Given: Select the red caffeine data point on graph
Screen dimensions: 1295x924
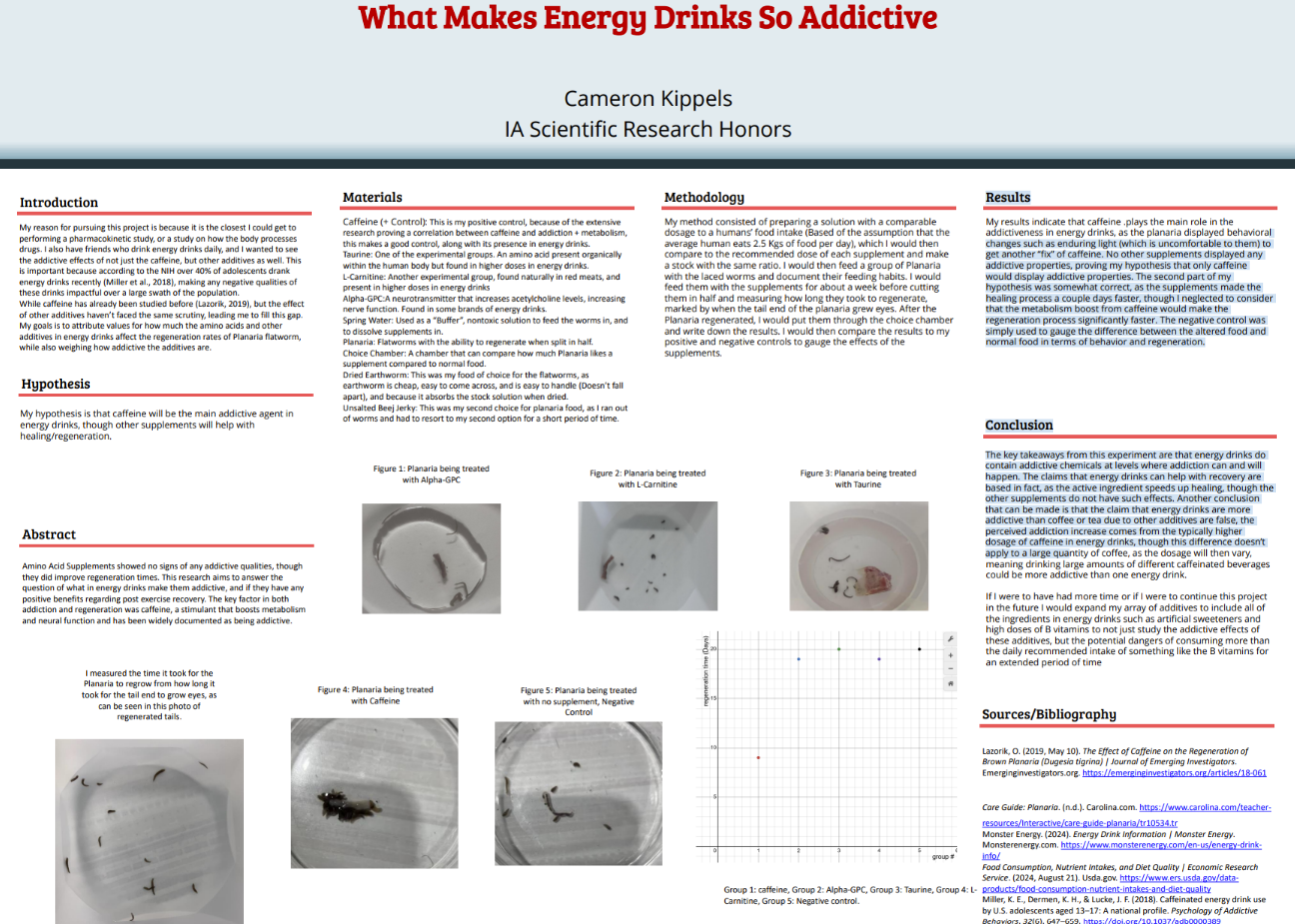Looking at the screenshot, I should click(758, 757).
